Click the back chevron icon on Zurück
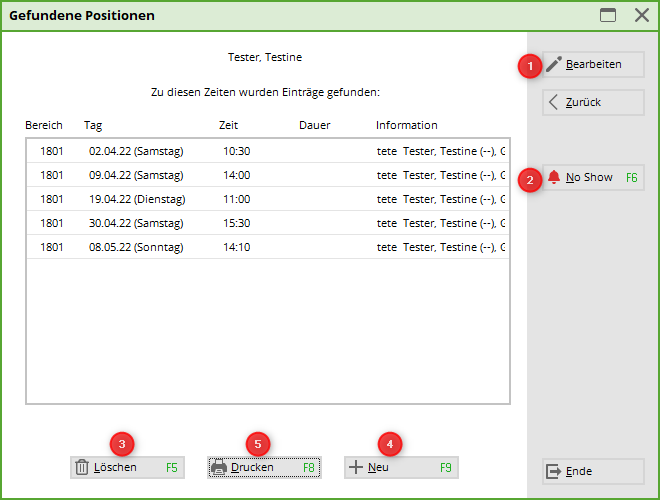The width and height of the screenshot is (660, 500). point(553,102)
